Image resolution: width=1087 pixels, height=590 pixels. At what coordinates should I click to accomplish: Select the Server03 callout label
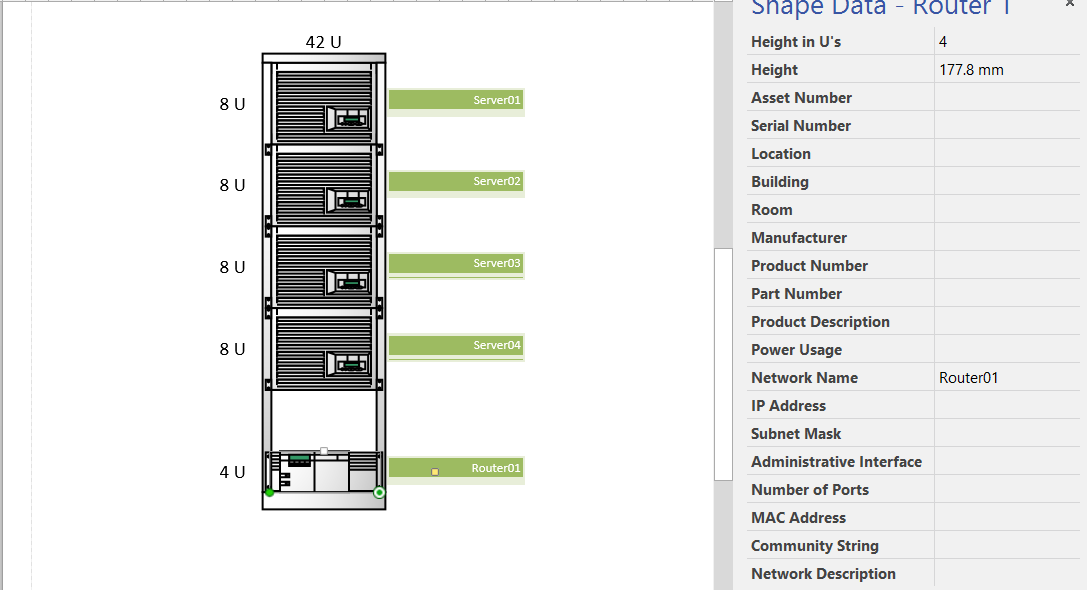tap(456, 263)
